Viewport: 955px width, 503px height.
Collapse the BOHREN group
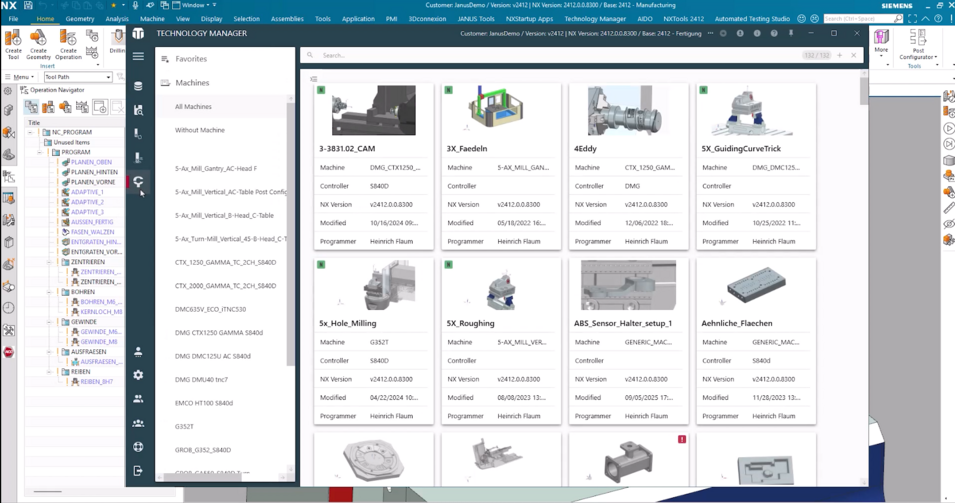pyautogui.click(x=49, y=292)
